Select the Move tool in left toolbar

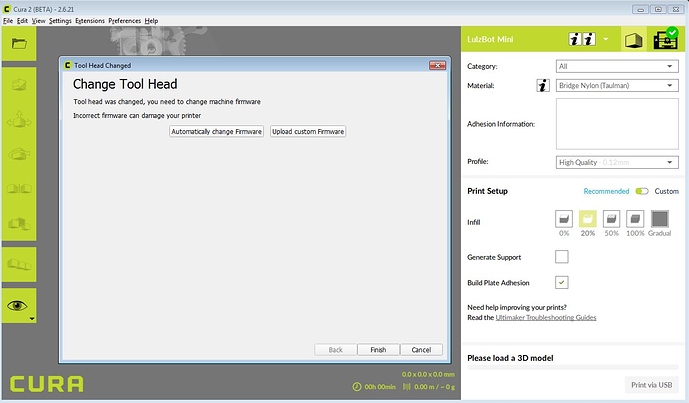click(x=19, y=120)
